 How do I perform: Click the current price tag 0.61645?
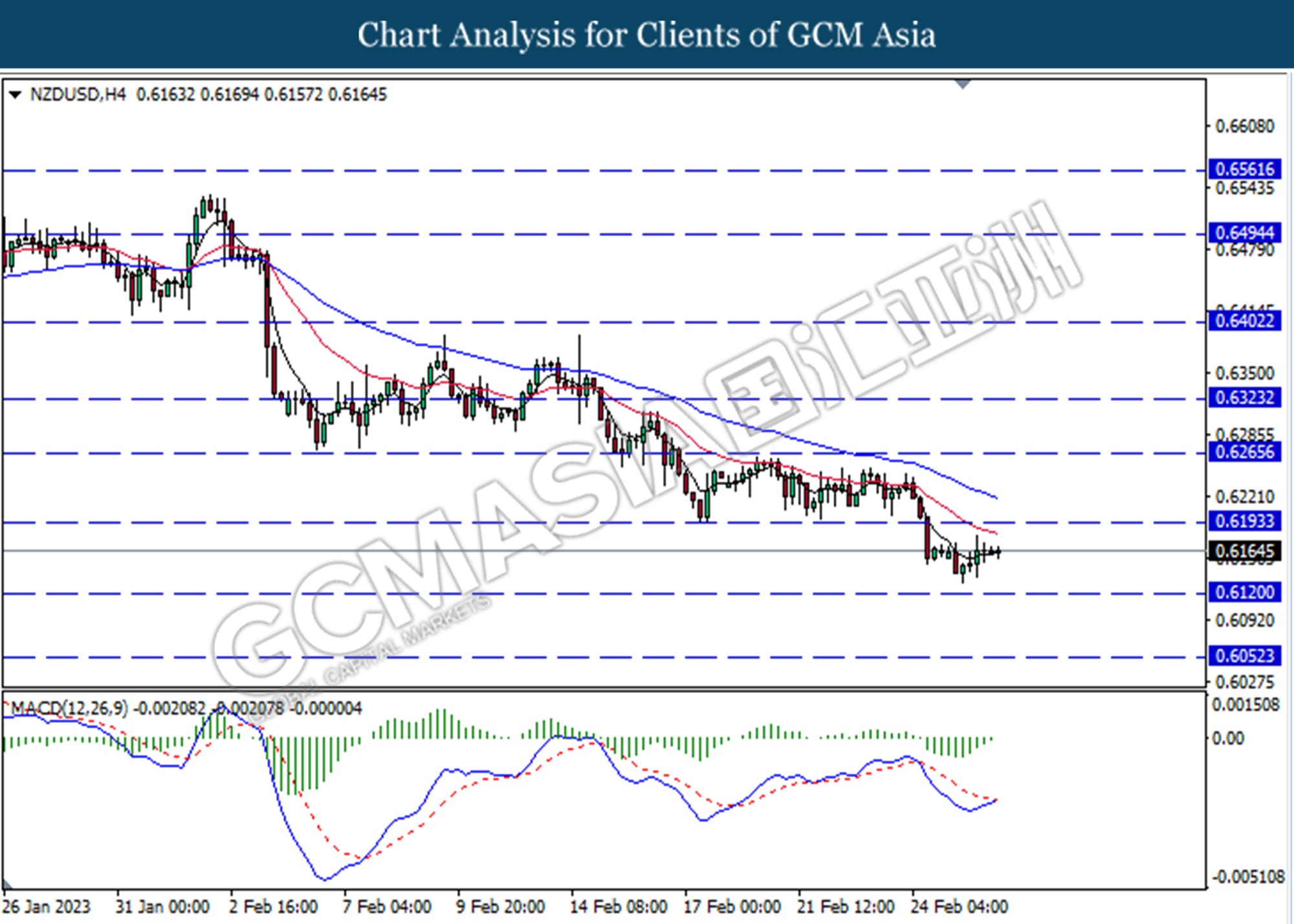[1245, 551]
